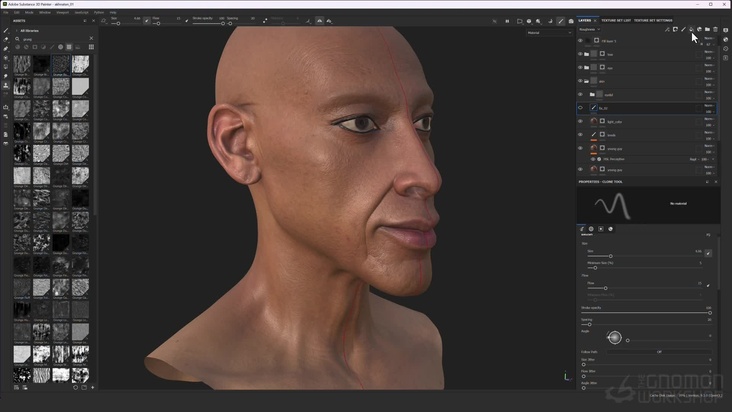Select the Paint brush tool in left toolbar

[x=6, y=30]
